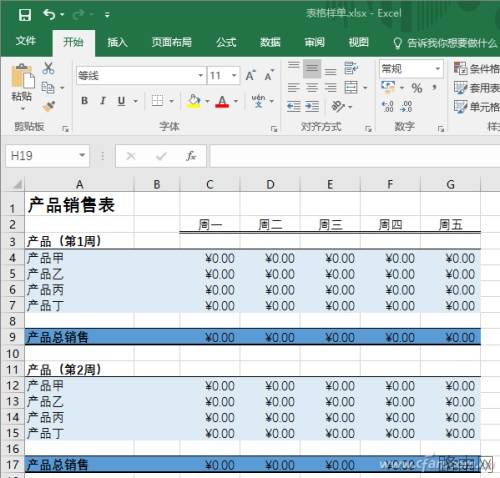Customize the Quick Access Toolbar
Viewport: 500px width, 478px height.
click(107, 15)
